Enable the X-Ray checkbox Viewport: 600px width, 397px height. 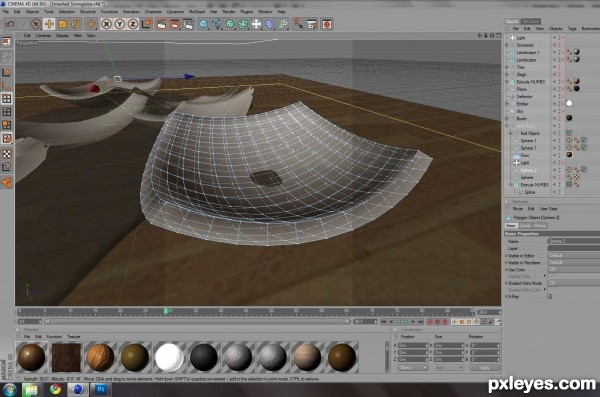point(549,296)
